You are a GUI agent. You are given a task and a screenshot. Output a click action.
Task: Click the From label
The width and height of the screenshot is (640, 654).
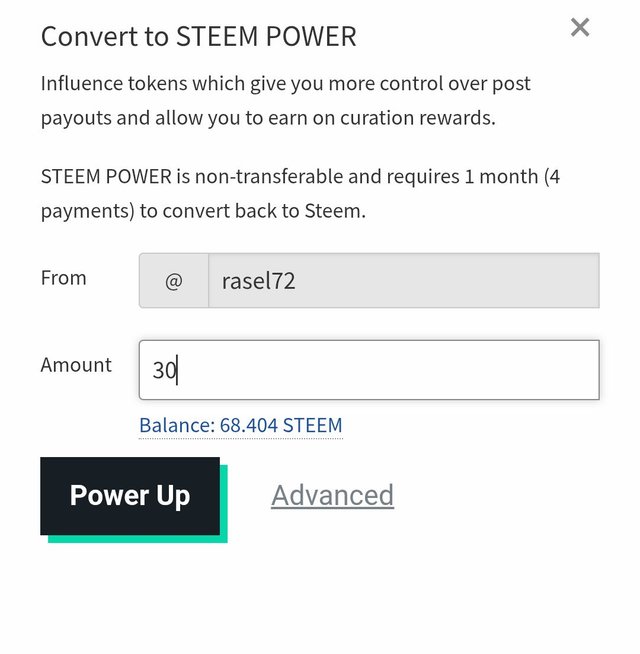(x=64, y=278)
